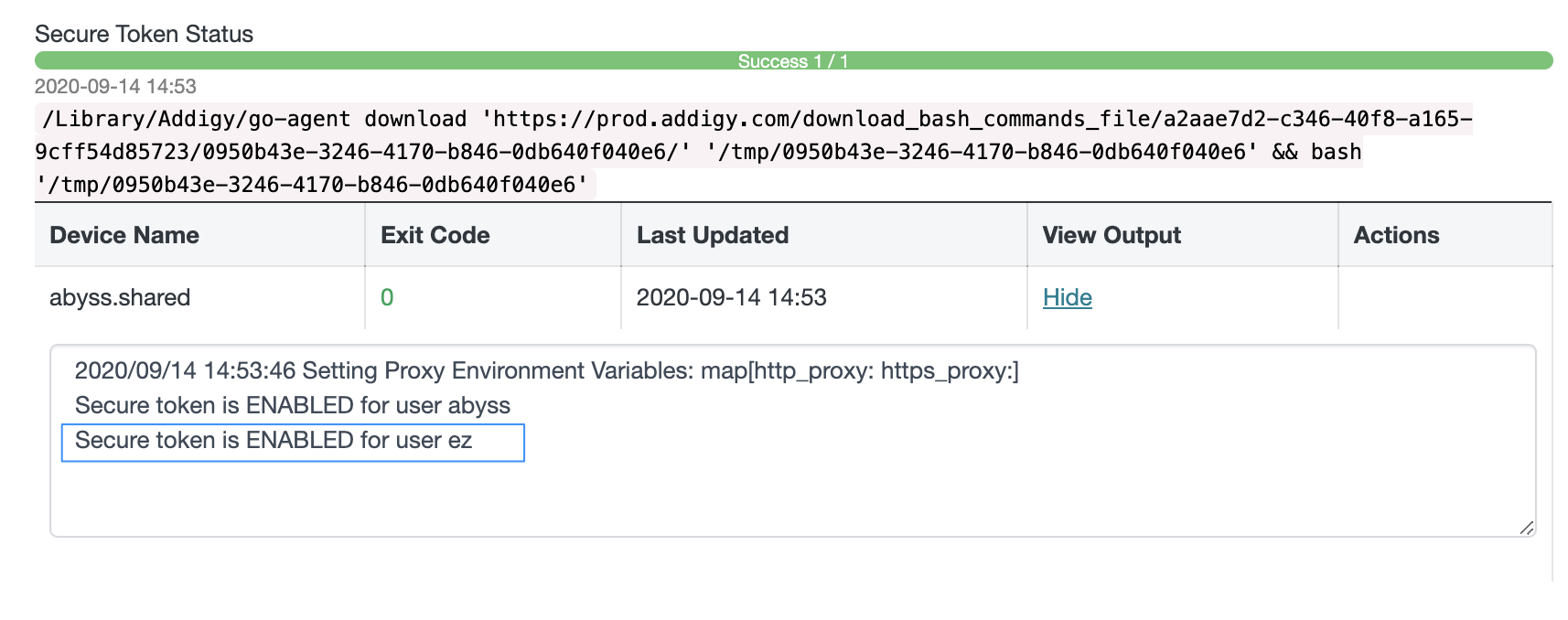Click the abyss.shared device name
Screen dimensions: 1568x620
(x=120, y=297)
